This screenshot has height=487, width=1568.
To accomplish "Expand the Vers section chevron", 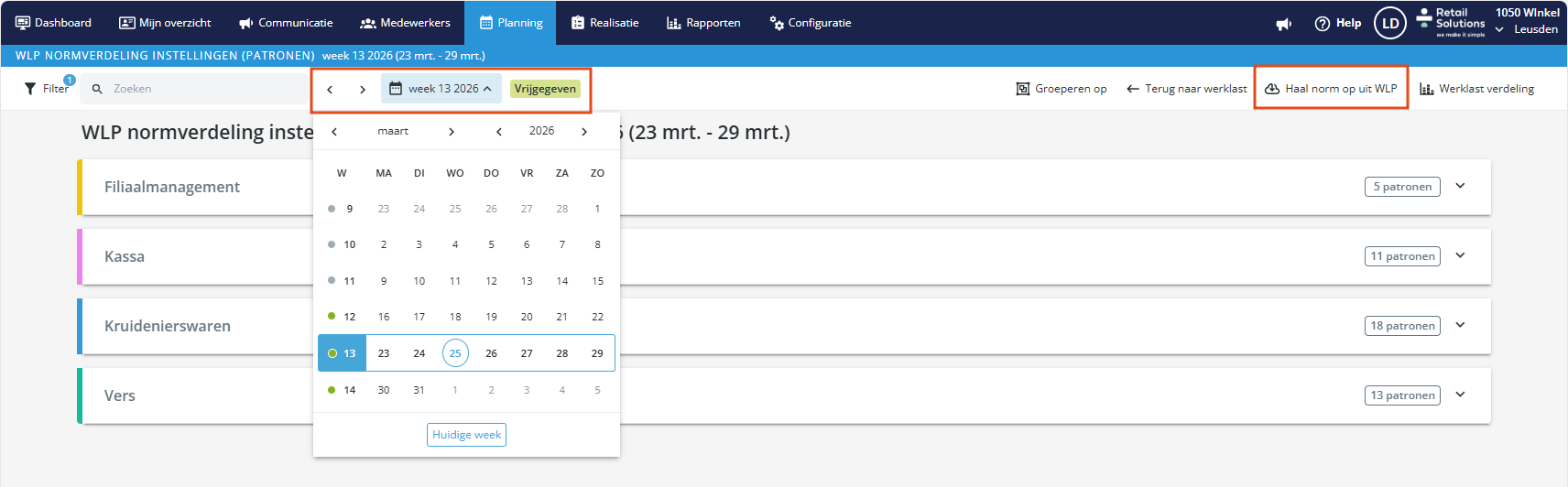I will [1460, 395].
